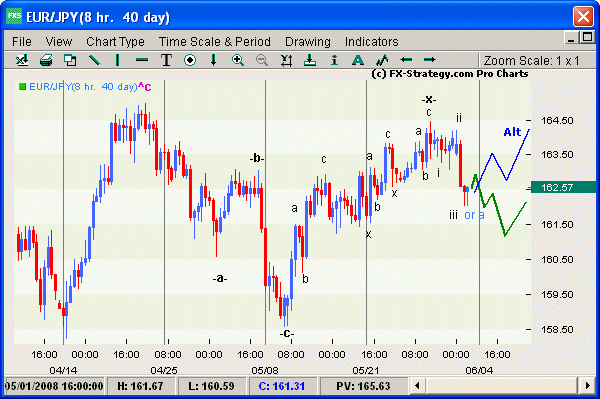Screen dimensions: 600x399
Task: Open the Time Scale & Period menu
Action: [215, 41]
